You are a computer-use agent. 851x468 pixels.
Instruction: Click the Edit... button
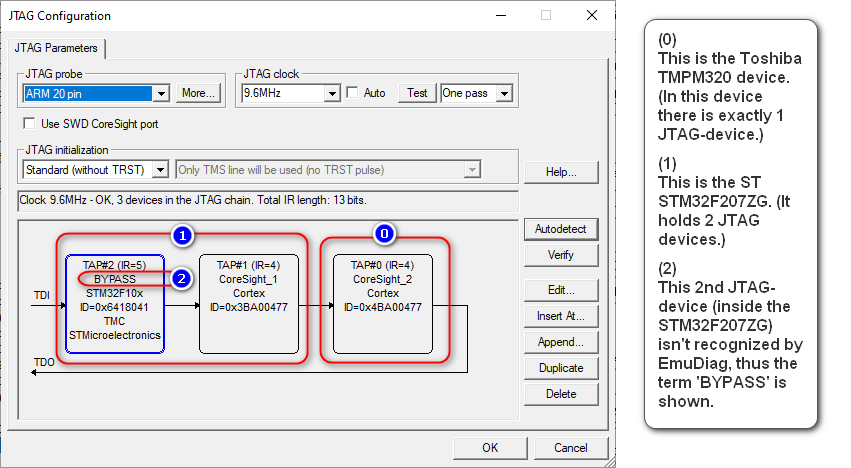coord(561,290)
